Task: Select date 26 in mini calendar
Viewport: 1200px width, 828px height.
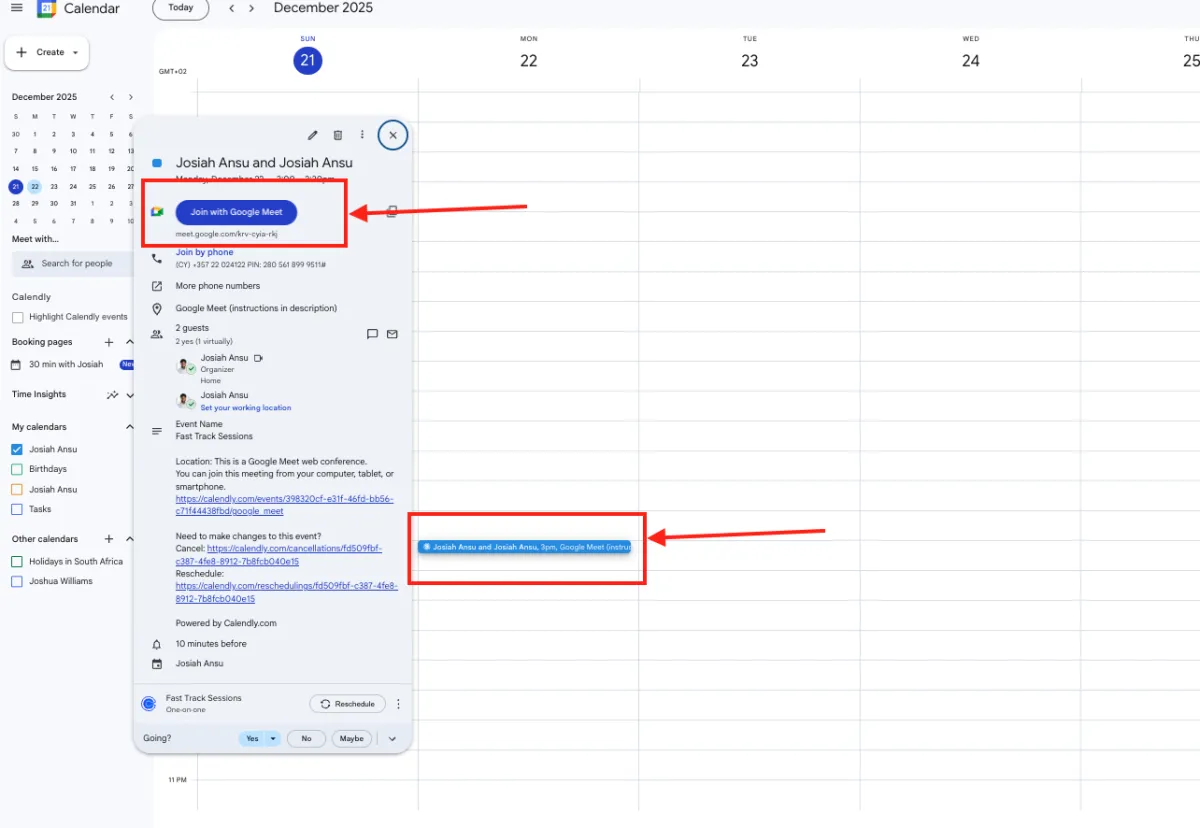Action: coord(112,187)
